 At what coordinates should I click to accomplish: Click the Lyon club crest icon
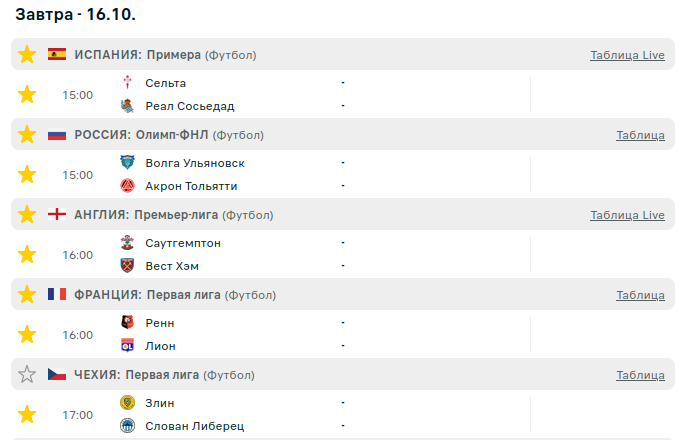pos(127,346)
